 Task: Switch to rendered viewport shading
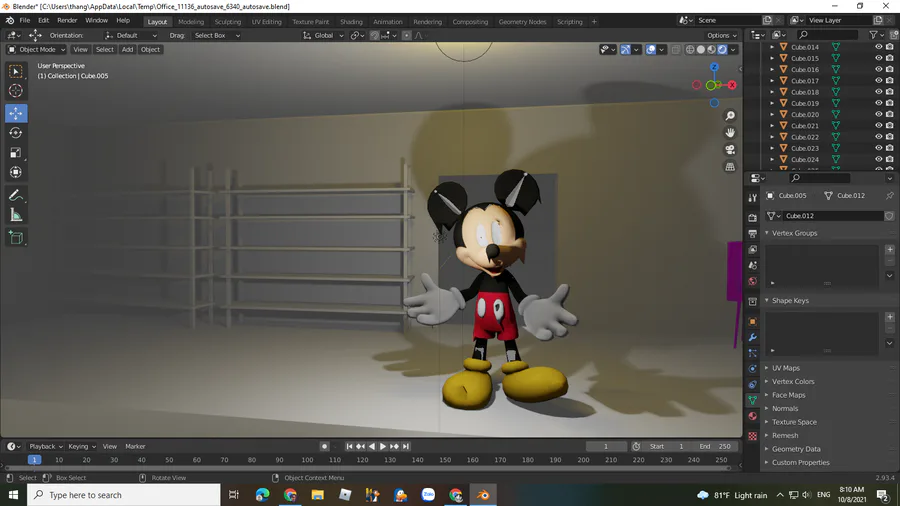coord(723,50)
